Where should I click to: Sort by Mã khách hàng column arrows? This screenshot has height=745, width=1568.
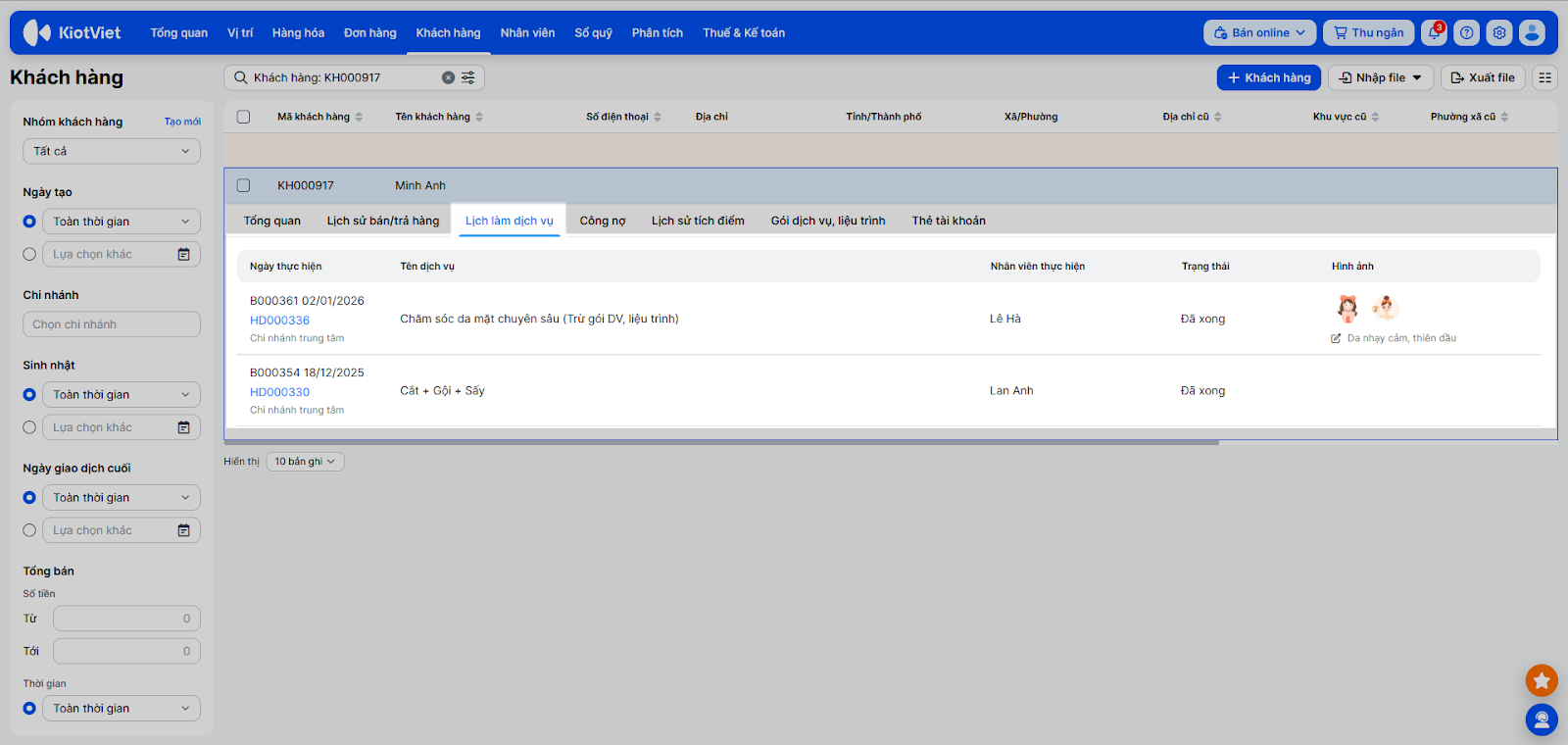coord(359,117)
